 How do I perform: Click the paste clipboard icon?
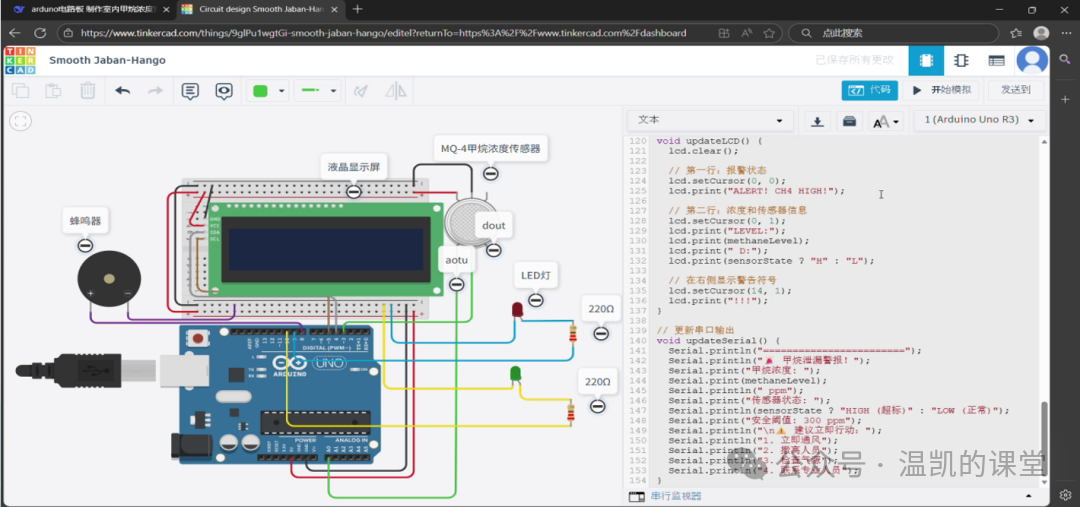54,91
